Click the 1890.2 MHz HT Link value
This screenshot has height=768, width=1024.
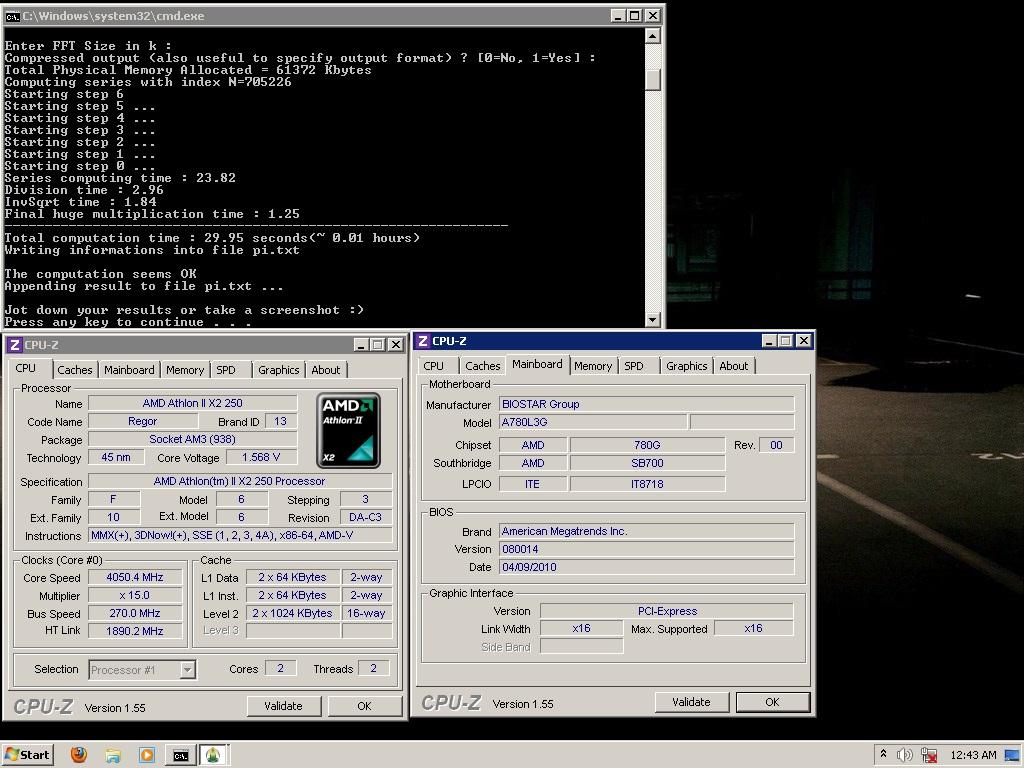click(135, 631)
